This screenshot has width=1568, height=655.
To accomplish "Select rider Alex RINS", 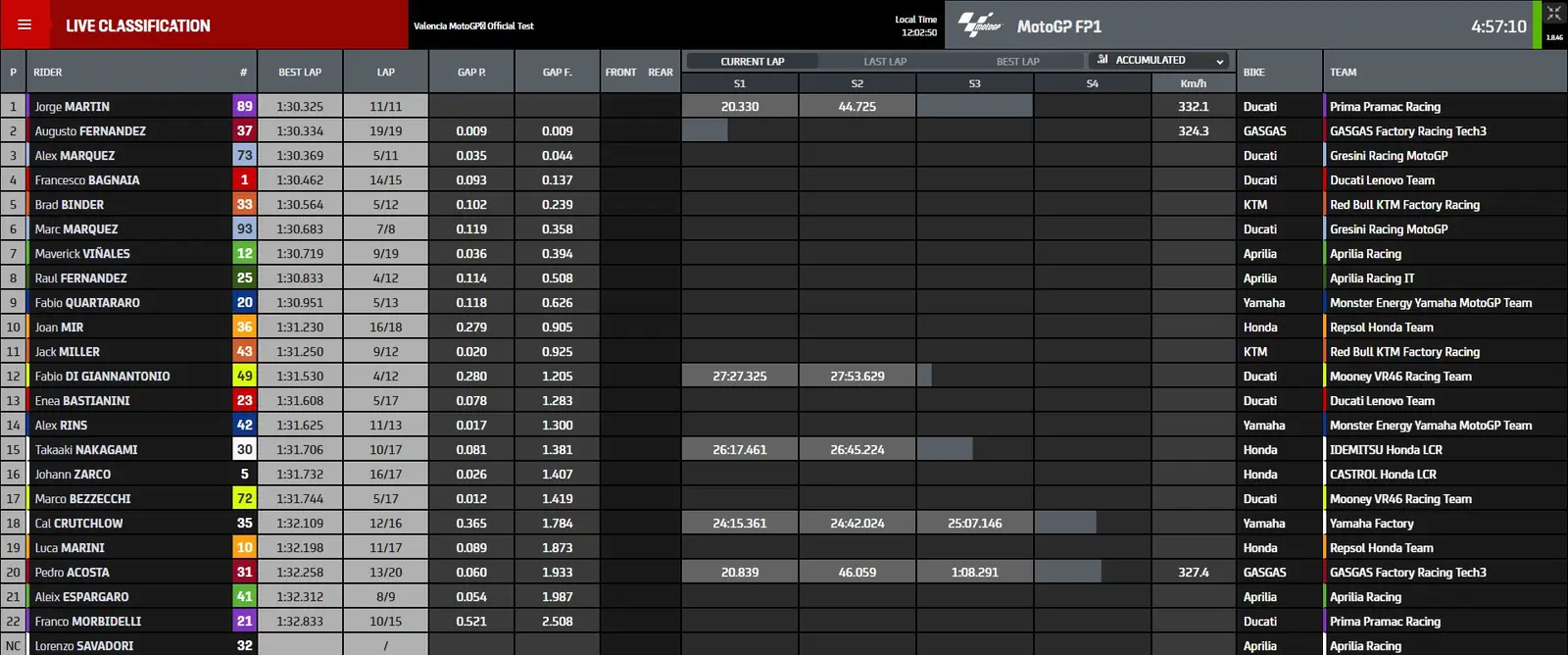I will [61, 425].
